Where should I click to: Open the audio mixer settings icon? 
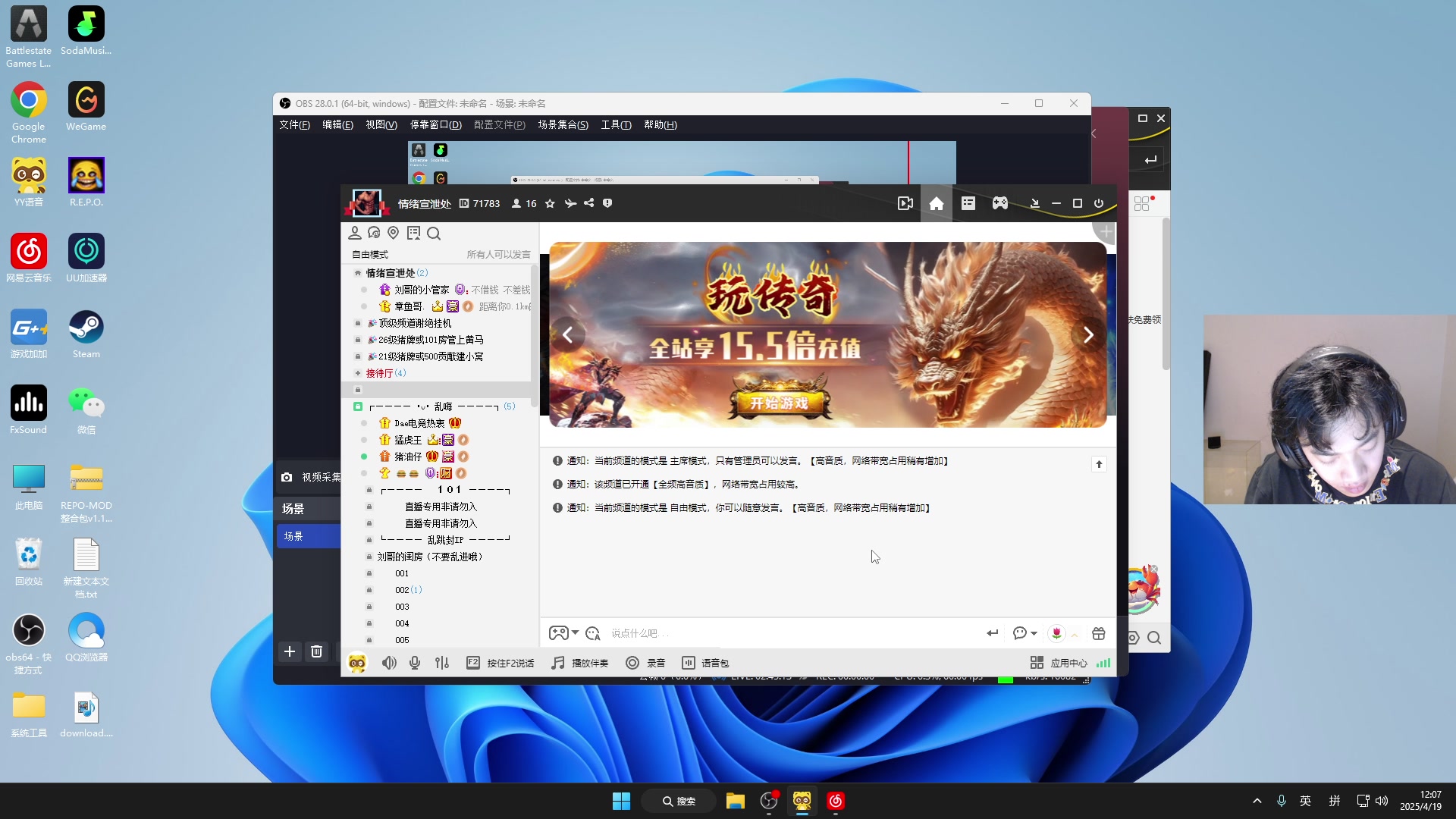click(442, 663)
